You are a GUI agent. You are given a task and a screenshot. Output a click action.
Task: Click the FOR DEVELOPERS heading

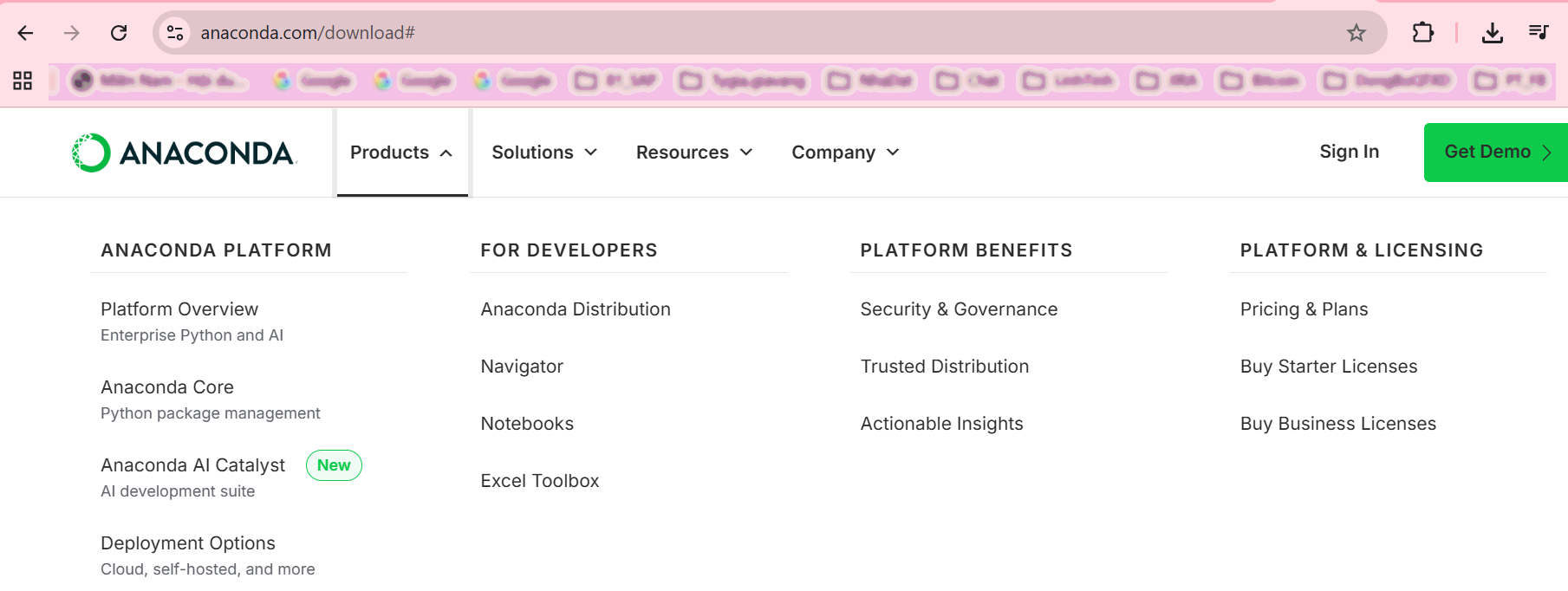tap(569, 250)
